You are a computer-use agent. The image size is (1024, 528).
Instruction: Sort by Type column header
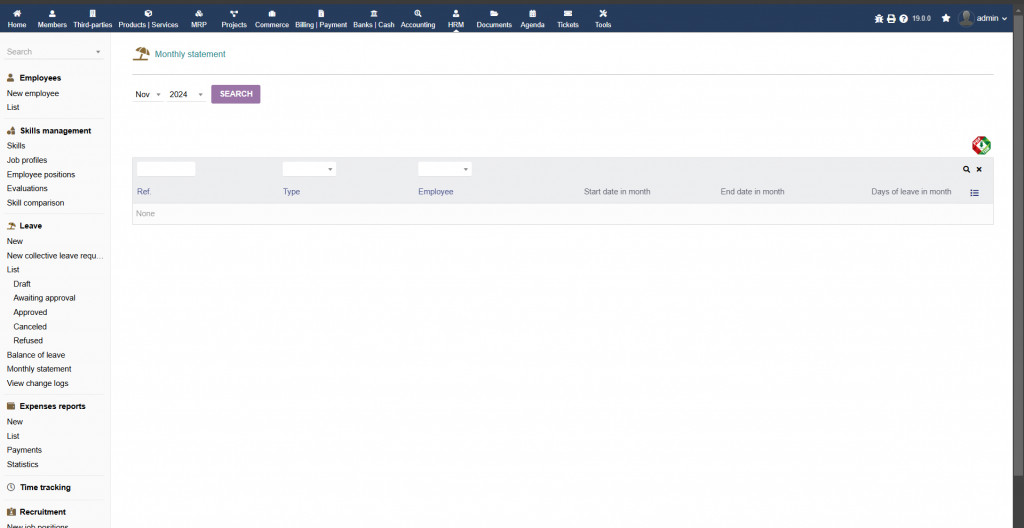(291, 191)
